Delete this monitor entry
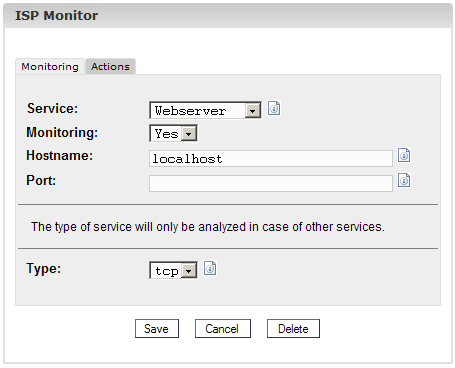The height and width of the screenshot is (368, 455). click(293, 329)
